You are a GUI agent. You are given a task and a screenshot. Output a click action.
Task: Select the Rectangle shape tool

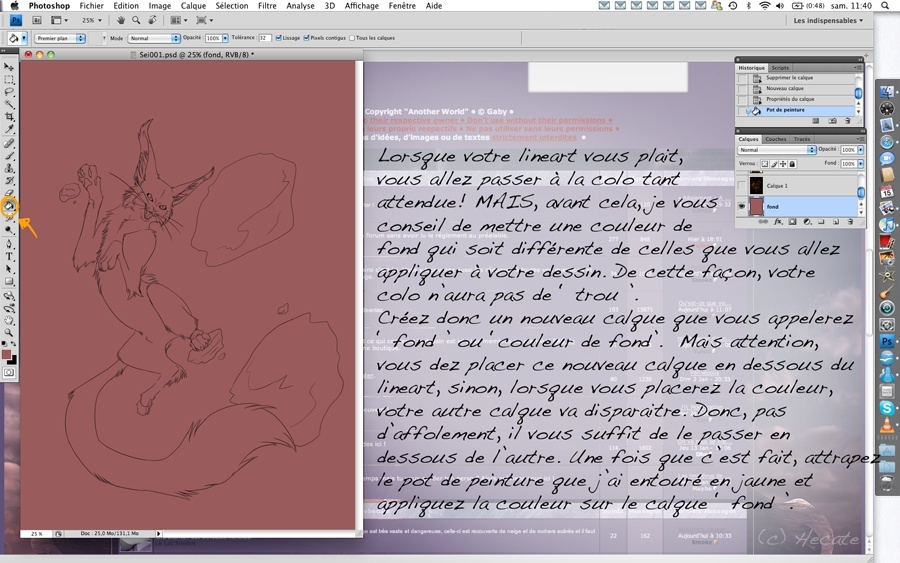point(9,282)
